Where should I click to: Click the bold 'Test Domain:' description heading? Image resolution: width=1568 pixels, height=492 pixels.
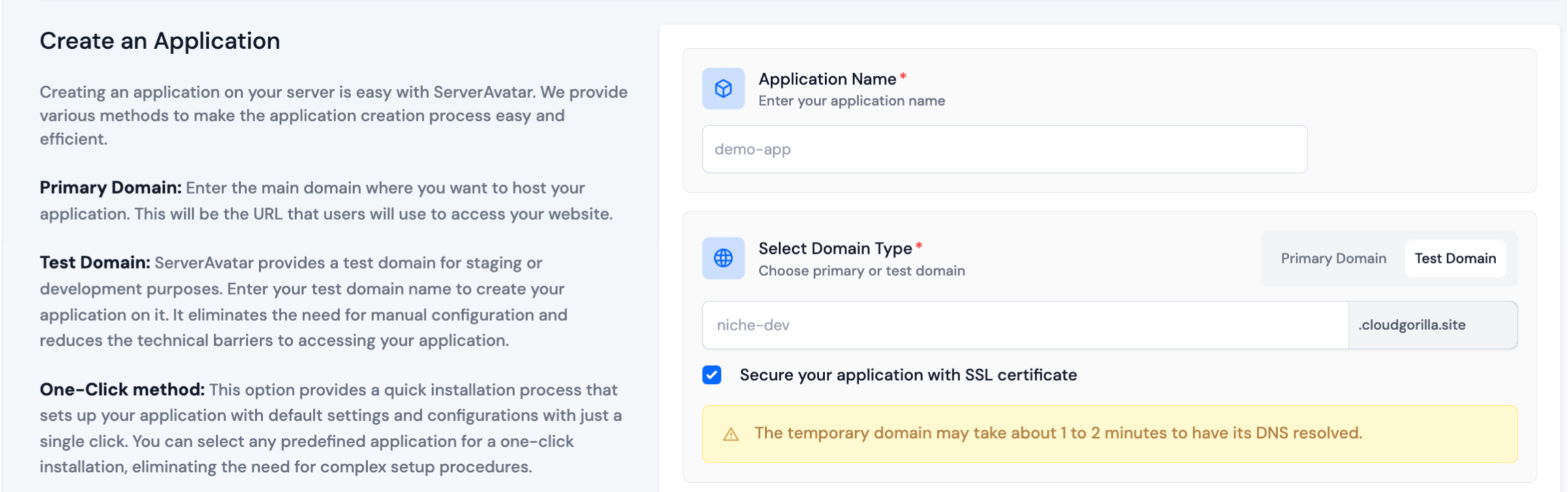click(x=95, y=263)
